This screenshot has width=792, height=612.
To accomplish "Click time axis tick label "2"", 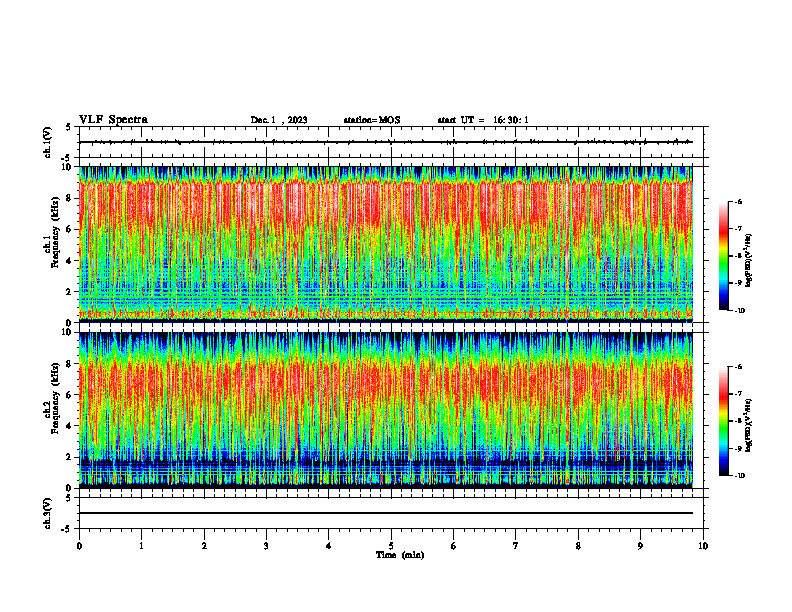I will click(x=204, y=546).
